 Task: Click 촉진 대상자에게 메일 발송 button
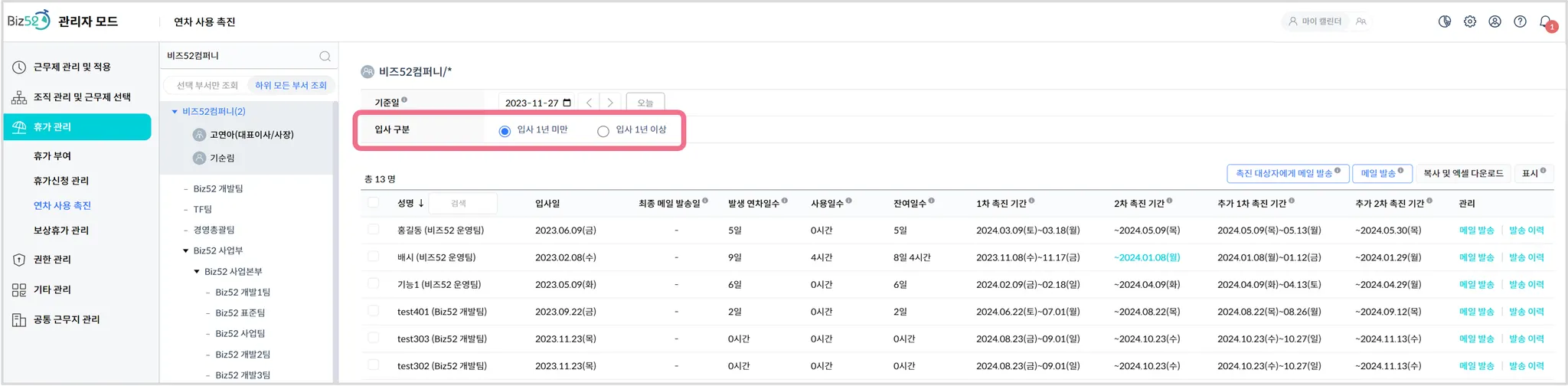1286,174
